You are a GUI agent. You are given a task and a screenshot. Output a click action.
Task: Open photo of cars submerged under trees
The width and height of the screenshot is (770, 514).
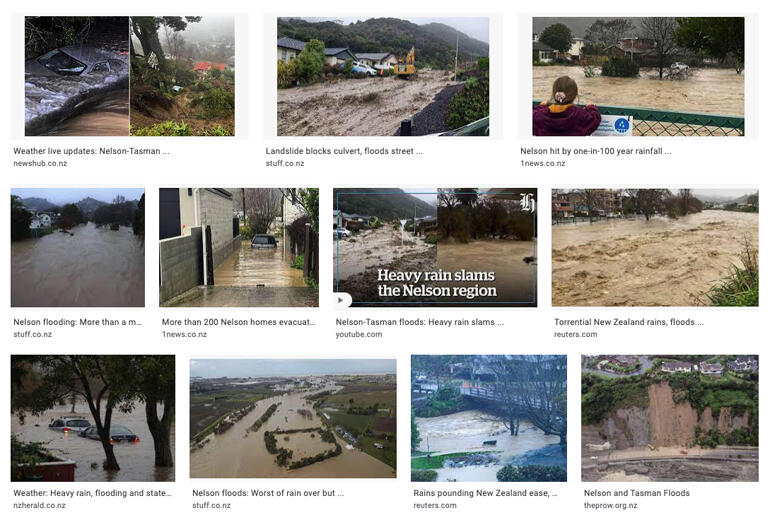(x=93, y=418)
